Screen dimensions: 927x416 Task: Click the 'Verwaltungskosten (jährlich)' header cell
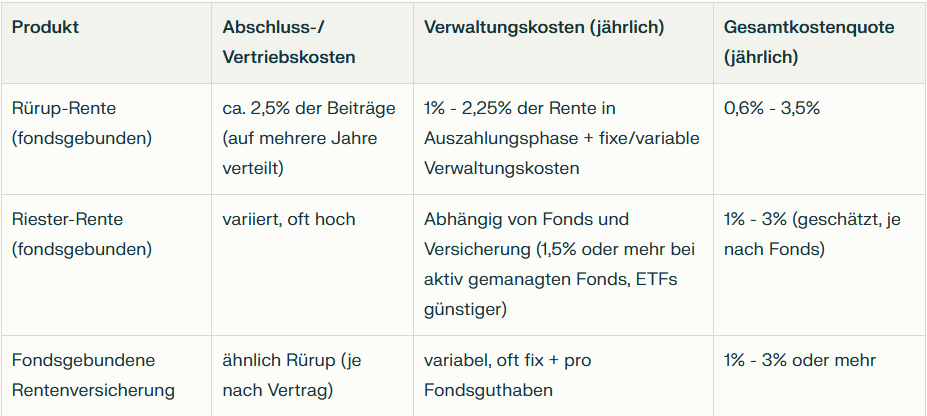[544, 28]
